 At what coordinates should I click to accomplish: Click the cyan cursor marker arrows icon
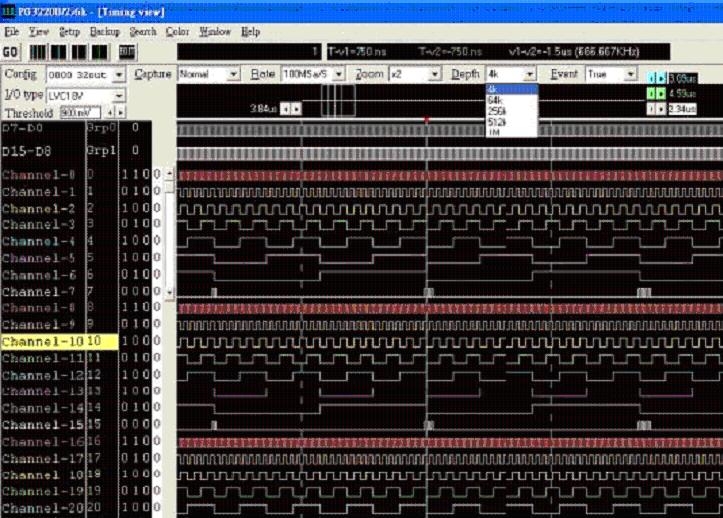click(656, 77)
